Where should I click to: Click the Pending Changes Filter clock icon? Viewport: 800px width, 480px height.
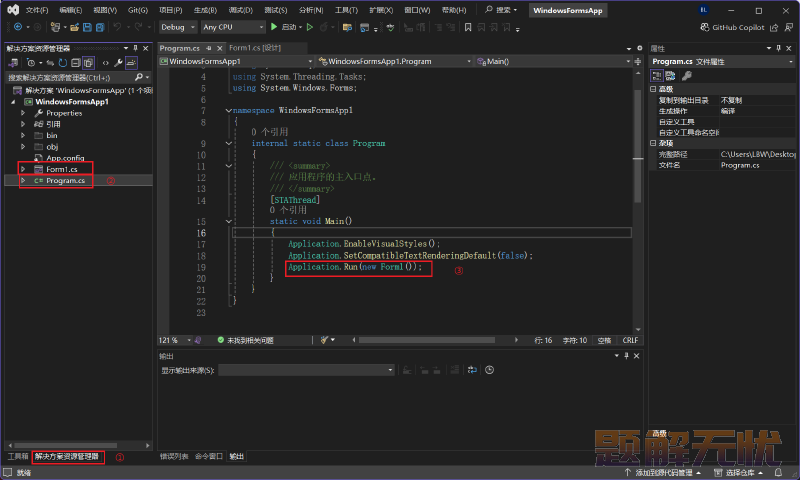coord(31,63)
